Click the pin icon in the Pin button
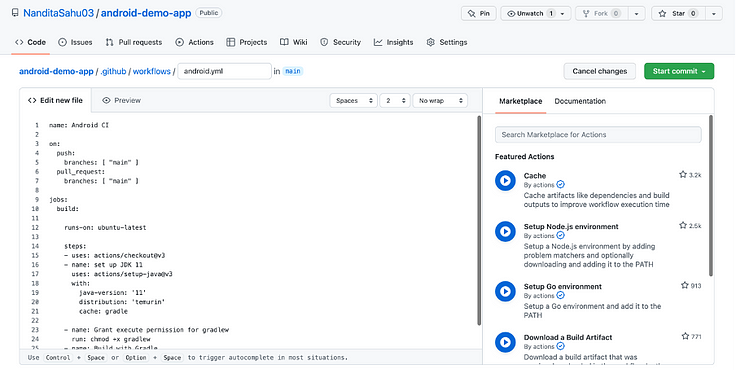 point(471,14)
